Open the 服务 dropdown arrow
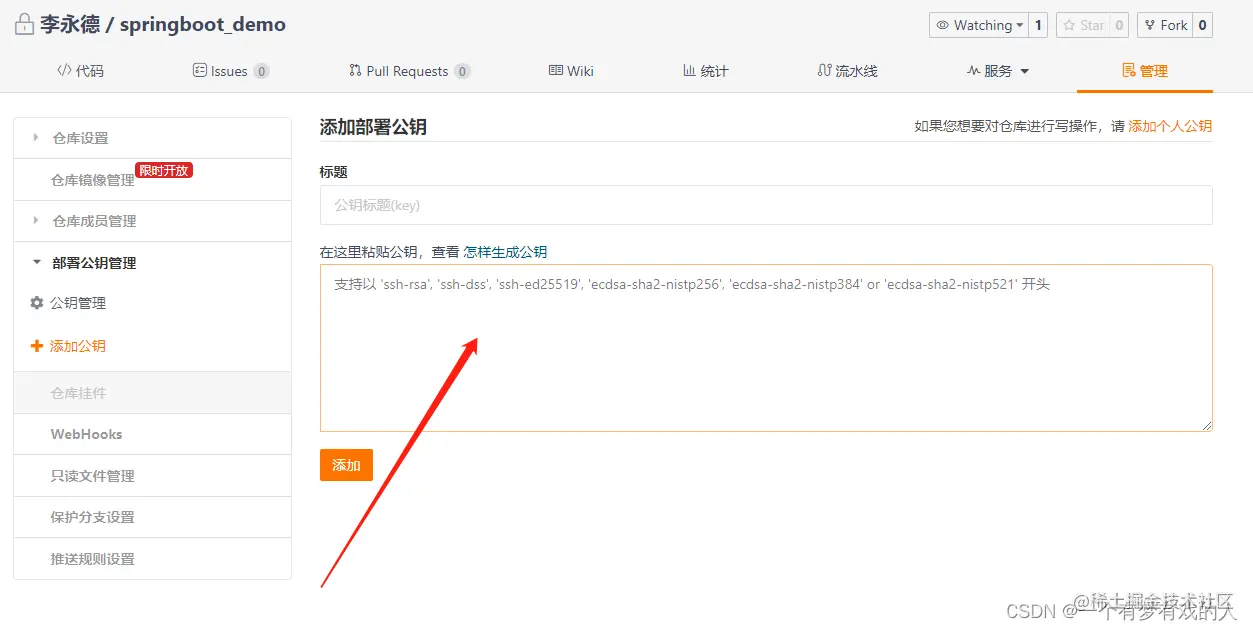Screen dimensions: 1253x631 click(1025, 71)
